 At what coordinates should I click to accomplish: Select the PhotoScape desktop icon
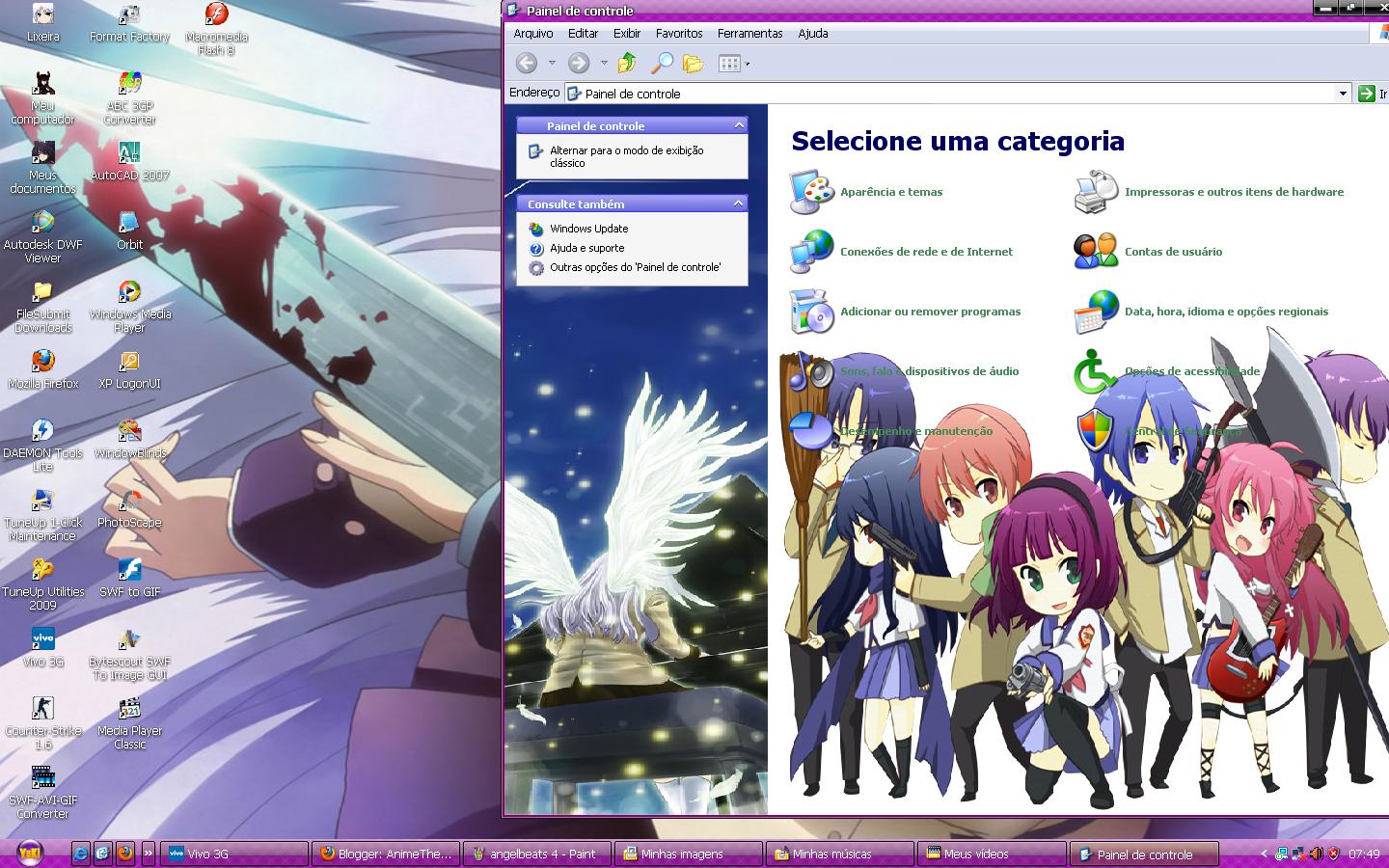tap(129, 509)
